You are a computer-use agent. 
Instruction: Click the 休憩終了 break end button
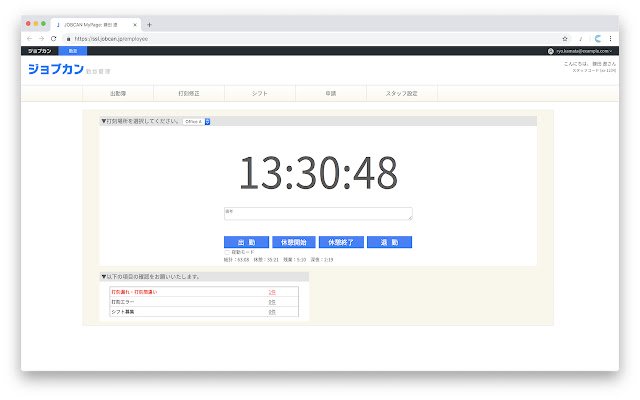coord(341,242)
